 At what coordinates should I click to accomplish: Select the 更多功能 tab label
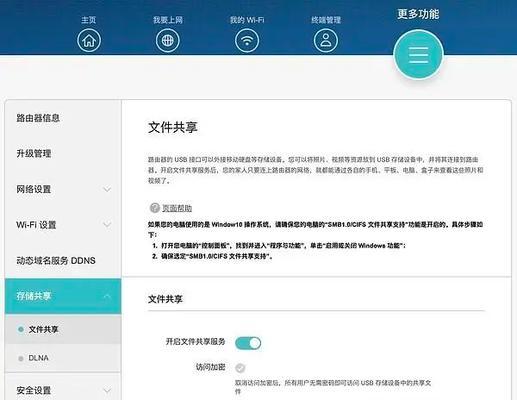tap(418, 14)
